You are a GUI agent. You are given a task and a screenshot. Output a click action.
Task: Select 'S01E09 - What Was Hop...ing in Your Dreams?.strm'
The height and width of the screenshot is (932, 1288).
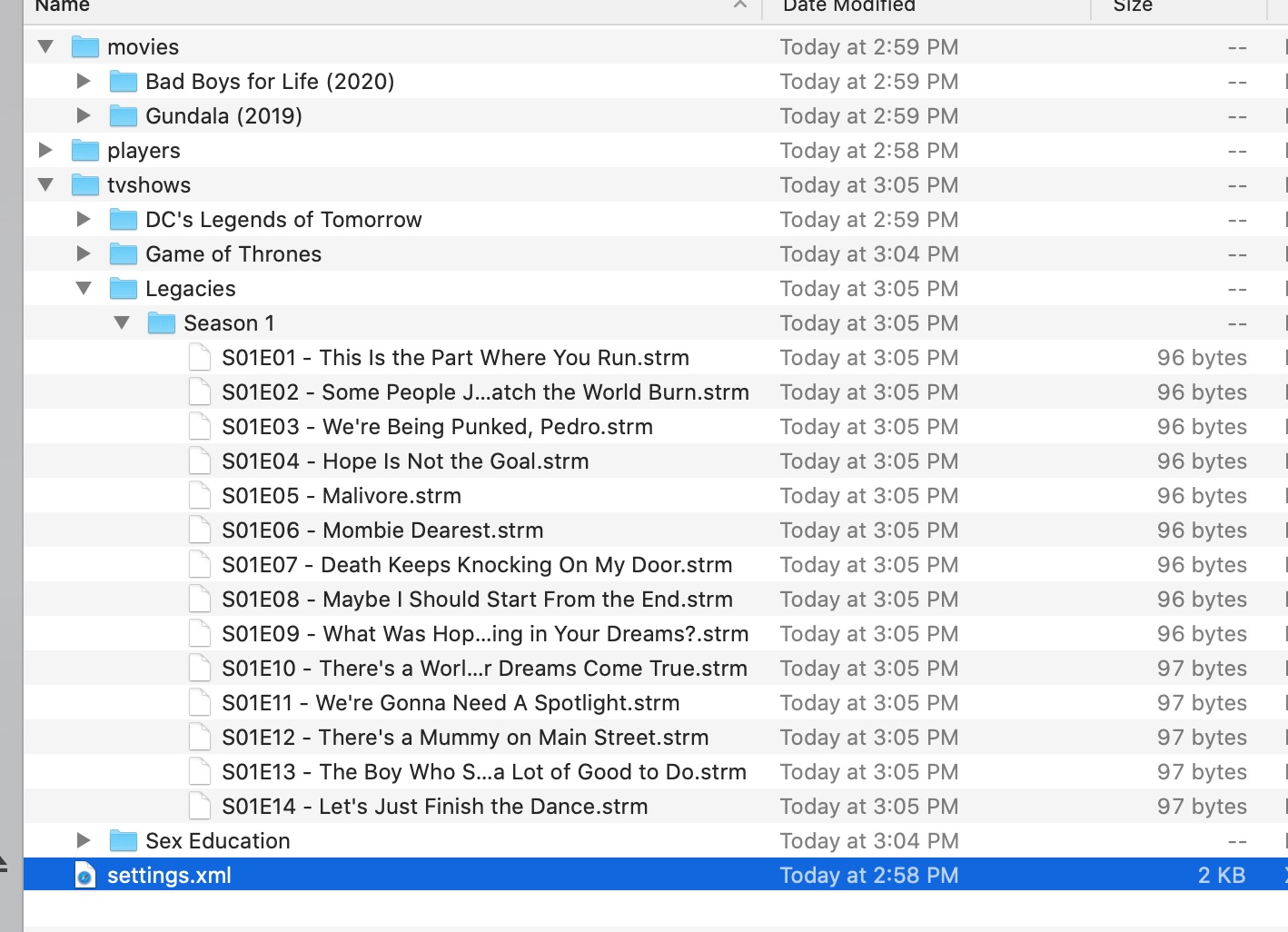tap(485, 633)
